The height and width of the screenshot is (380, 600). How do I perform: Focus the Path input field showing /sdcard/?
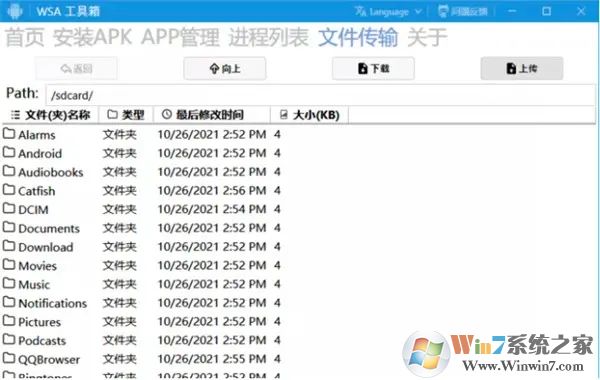(320, 95)
